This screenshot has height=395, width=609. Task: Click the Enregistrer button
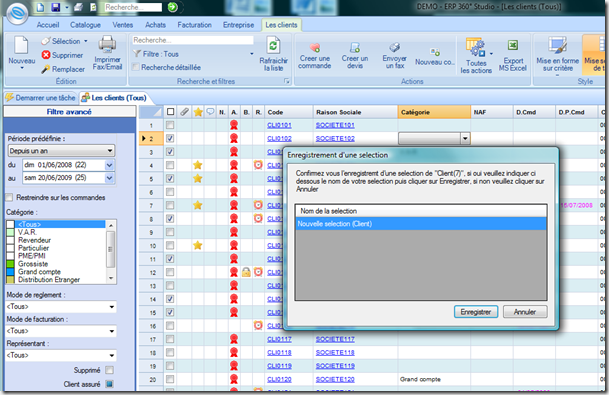point(476,312)
